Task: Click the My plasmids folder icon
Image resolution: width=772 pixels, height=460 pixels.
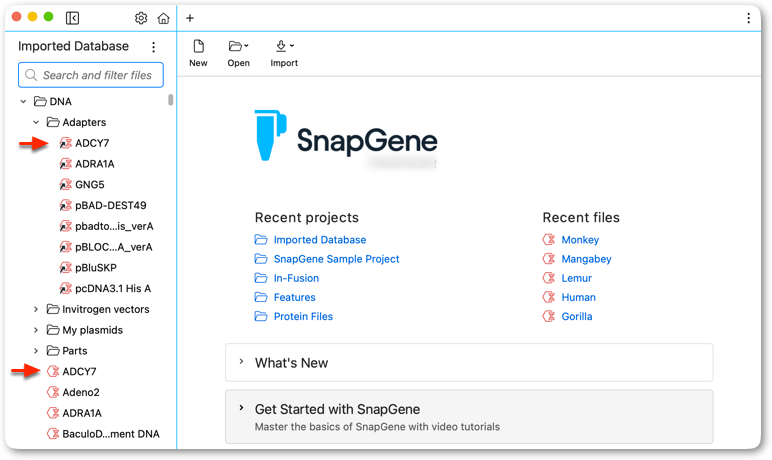Action: tap(53, 329)
